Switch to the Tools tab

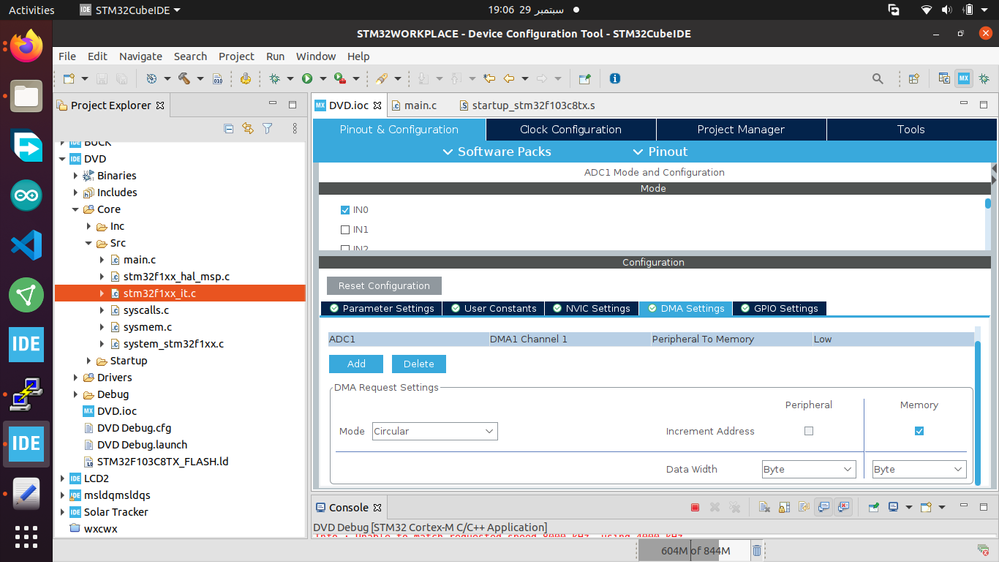(x=910, y=129)
